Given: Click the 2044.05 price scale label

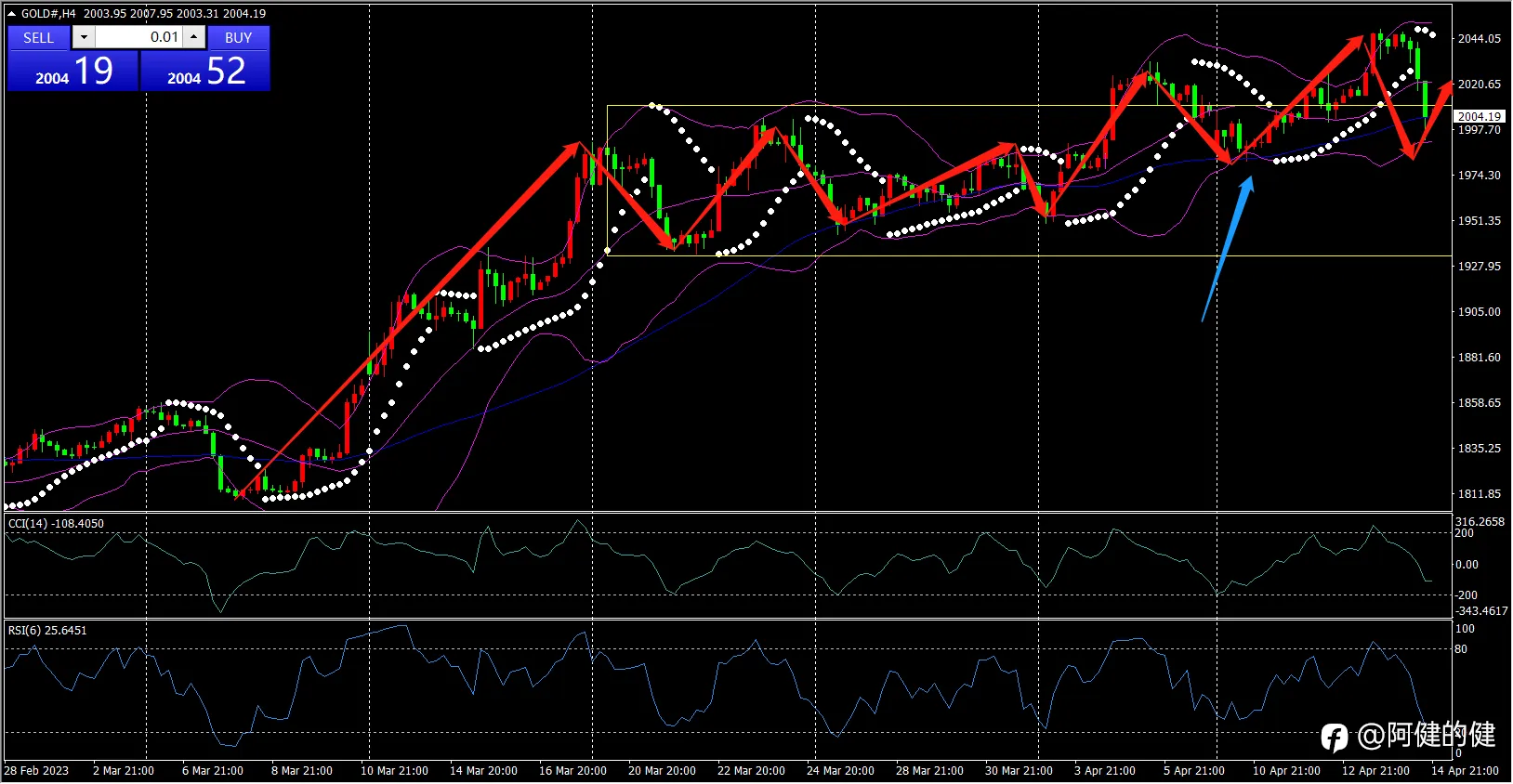Looking at the screenshot, I should coord(1480,39).
